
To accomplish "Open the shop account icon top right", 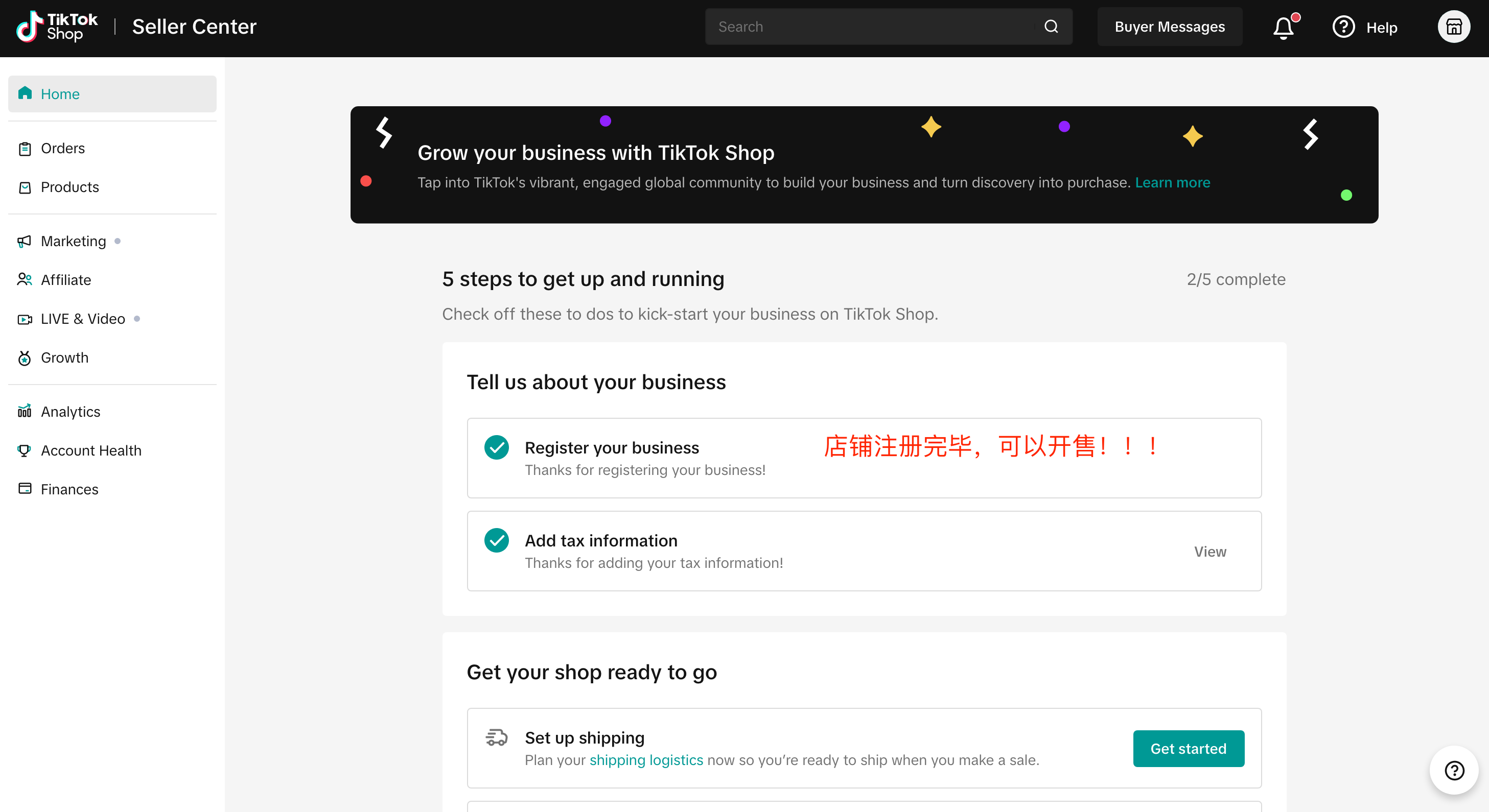I will coord(1454,26).
